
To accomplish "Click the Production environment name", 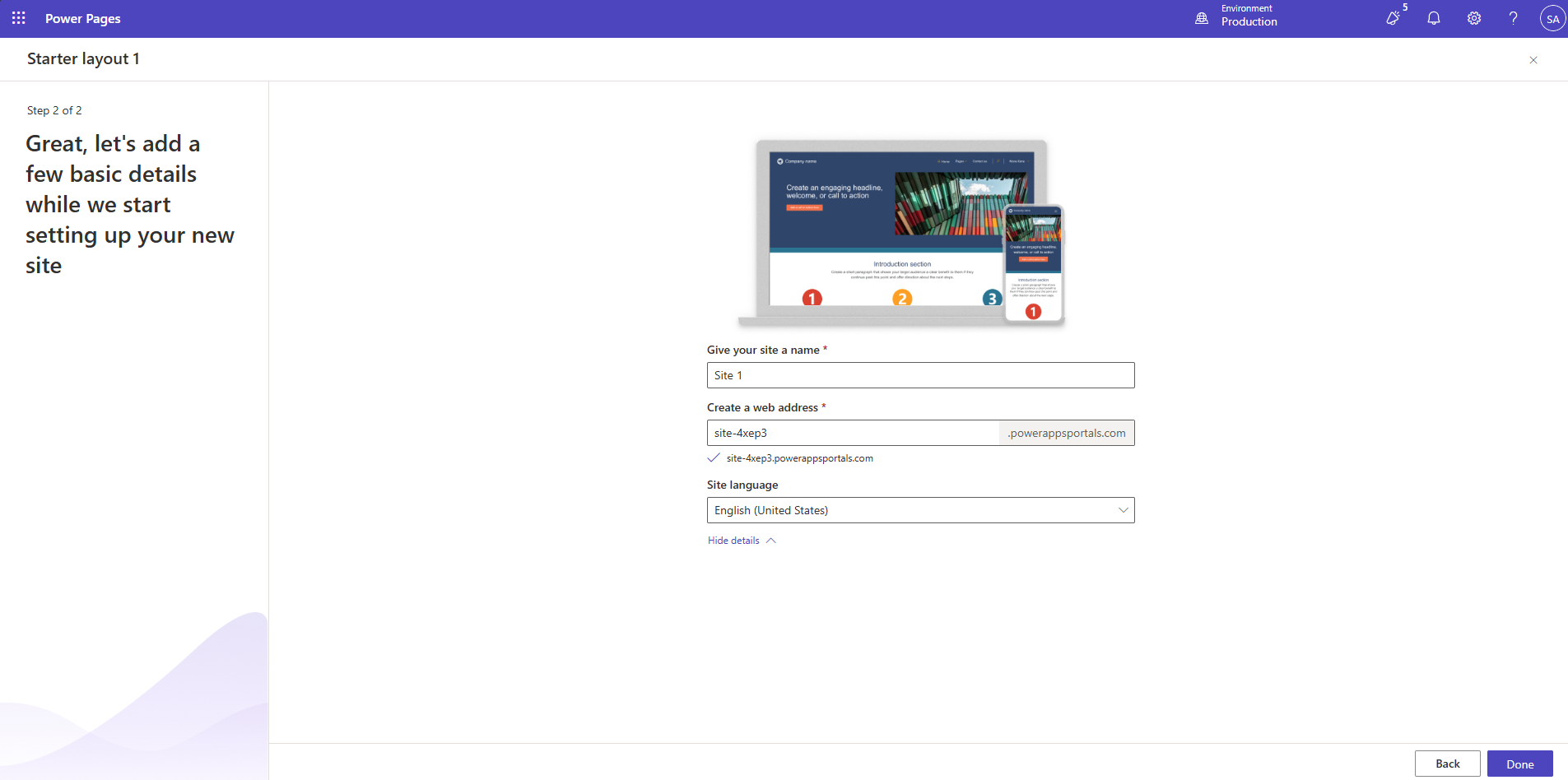I will (1249, 22).
